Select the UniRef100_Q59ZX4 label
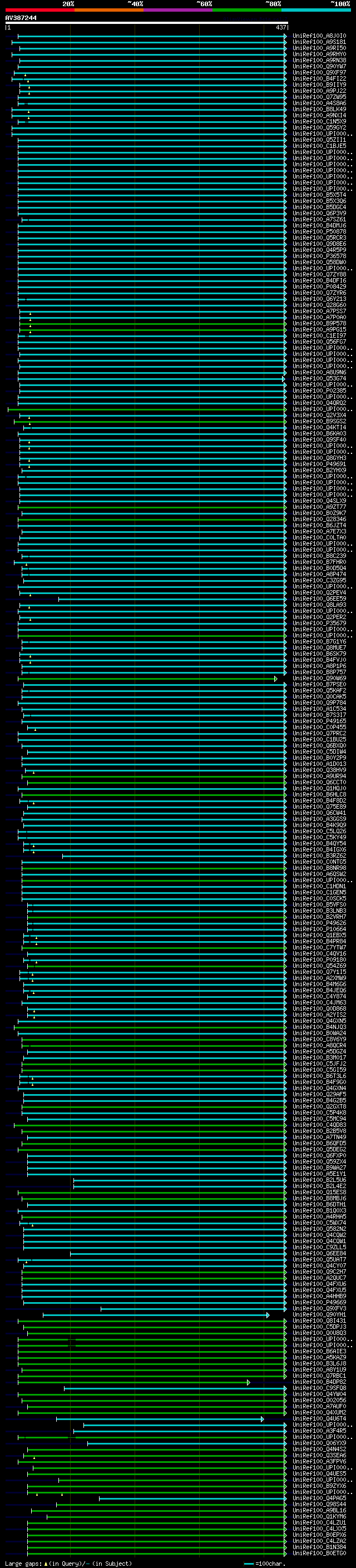Viewport: 356px width, 1568px height. pyautogui.click(x=319, y=1161)
